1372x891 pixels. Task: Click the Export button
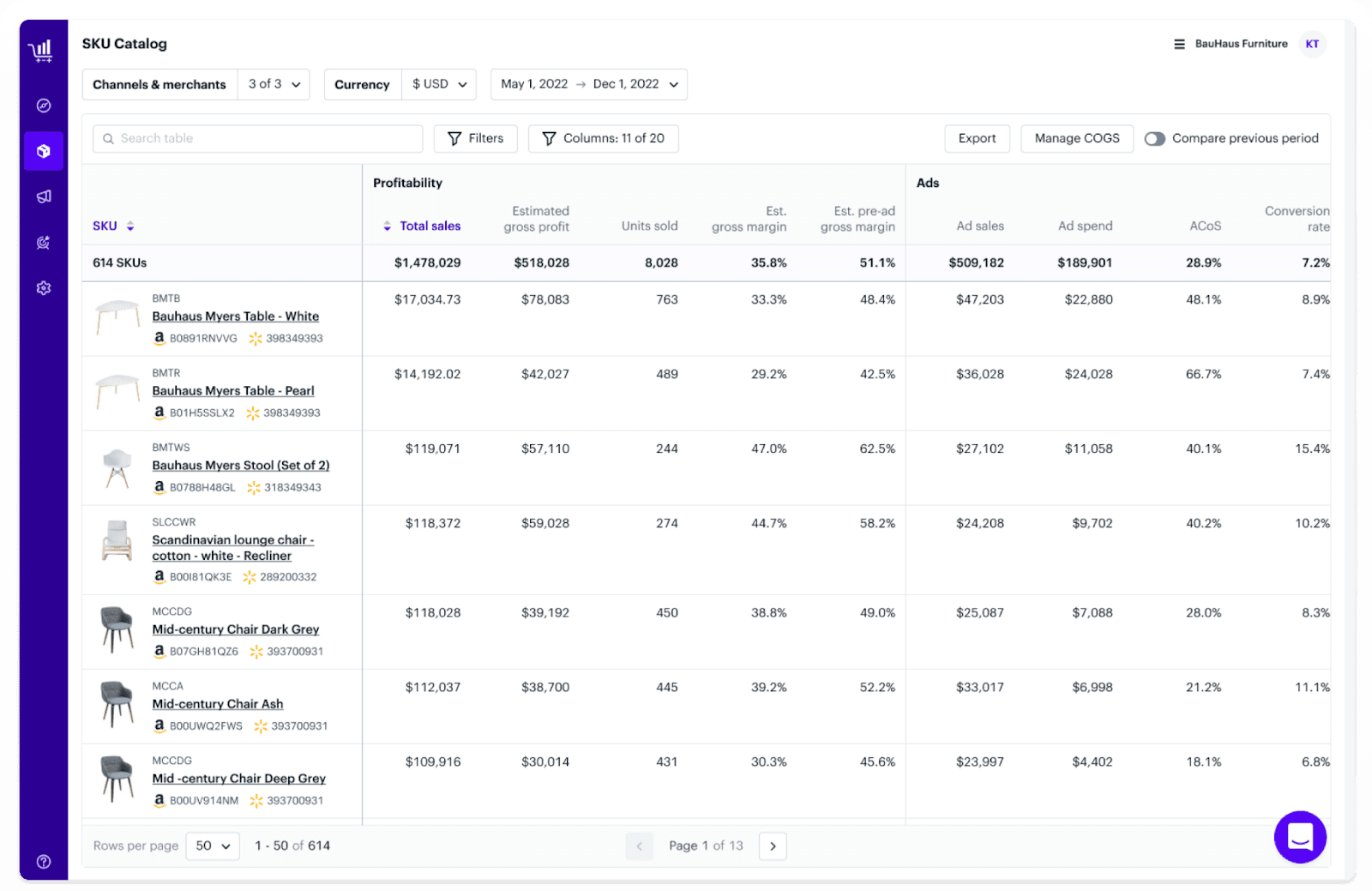978,138
